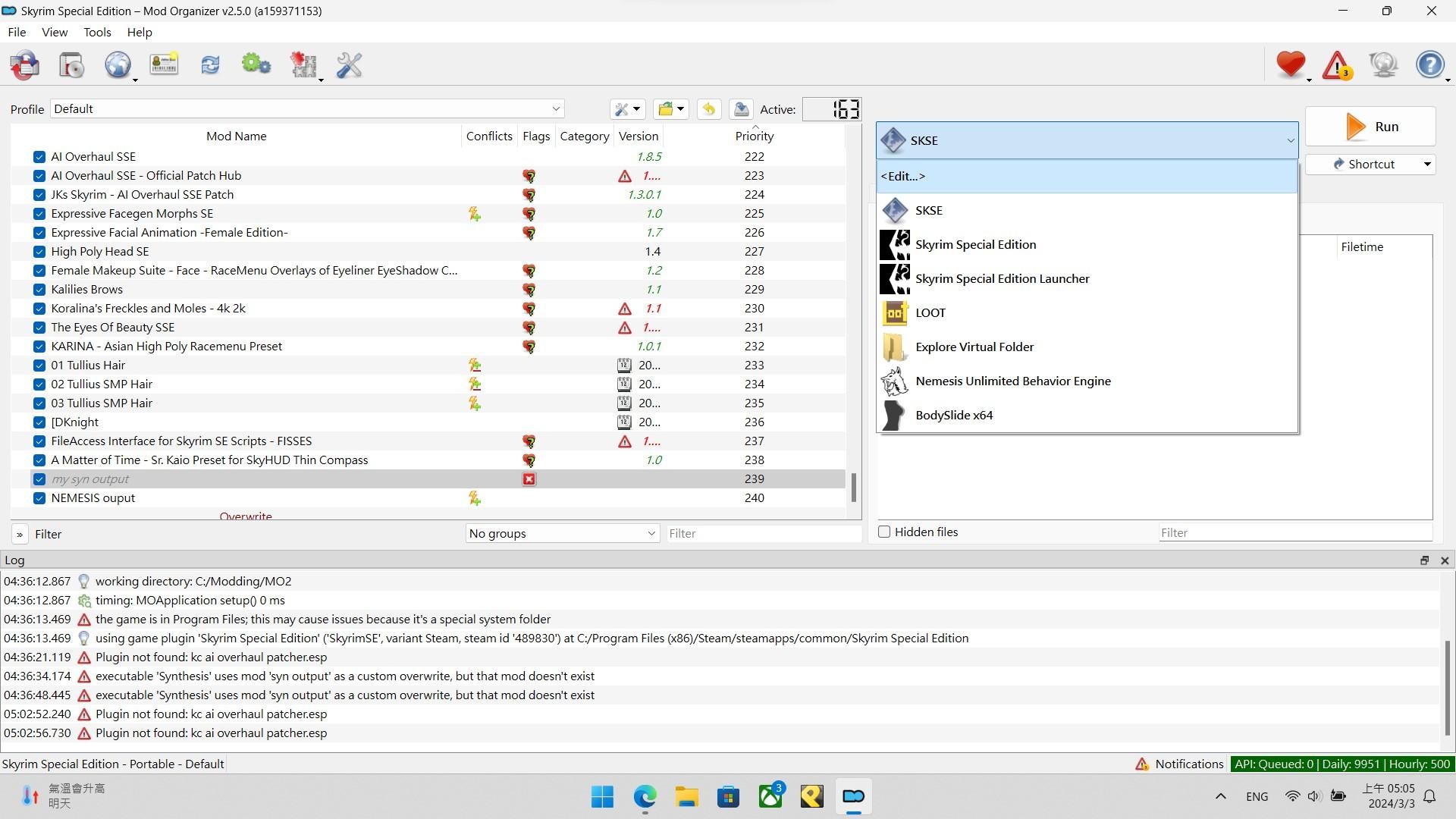This screenshot has width=1456, height=819.
Task: Disable the NEMESIS ouput mod checkbox
Action: pyautogui.click(x=39, y=498)
